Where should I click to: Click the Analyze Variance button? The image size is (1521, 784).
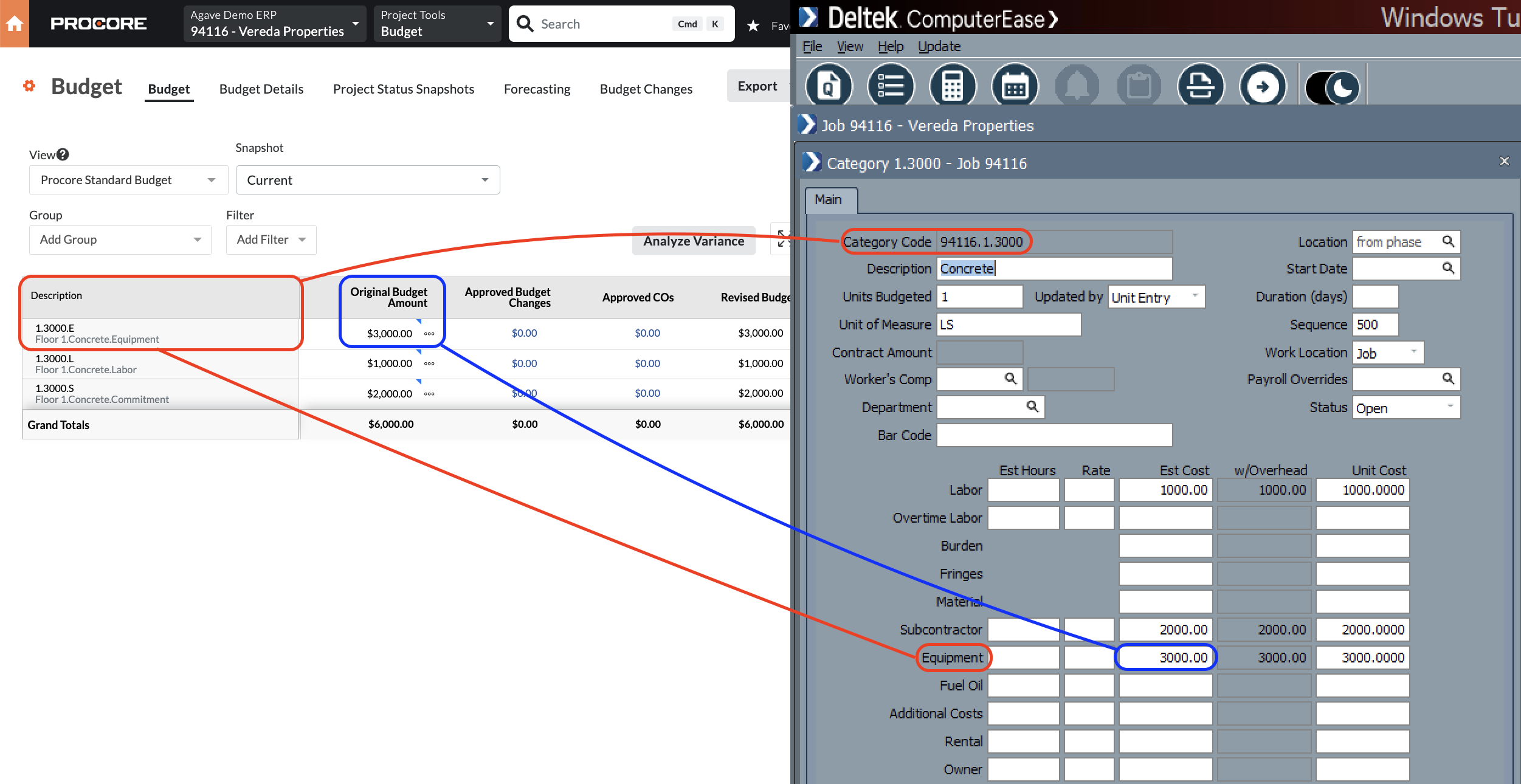pos(694,241)
